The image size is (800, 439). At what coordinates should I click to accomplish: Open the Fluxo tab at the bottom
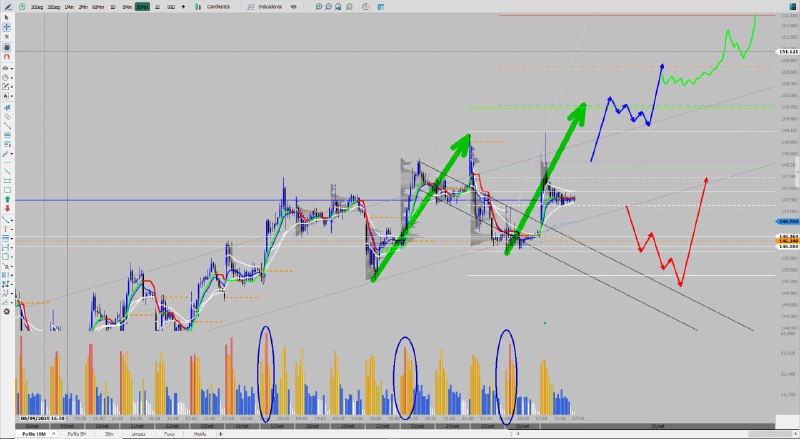tap(169, 434)
